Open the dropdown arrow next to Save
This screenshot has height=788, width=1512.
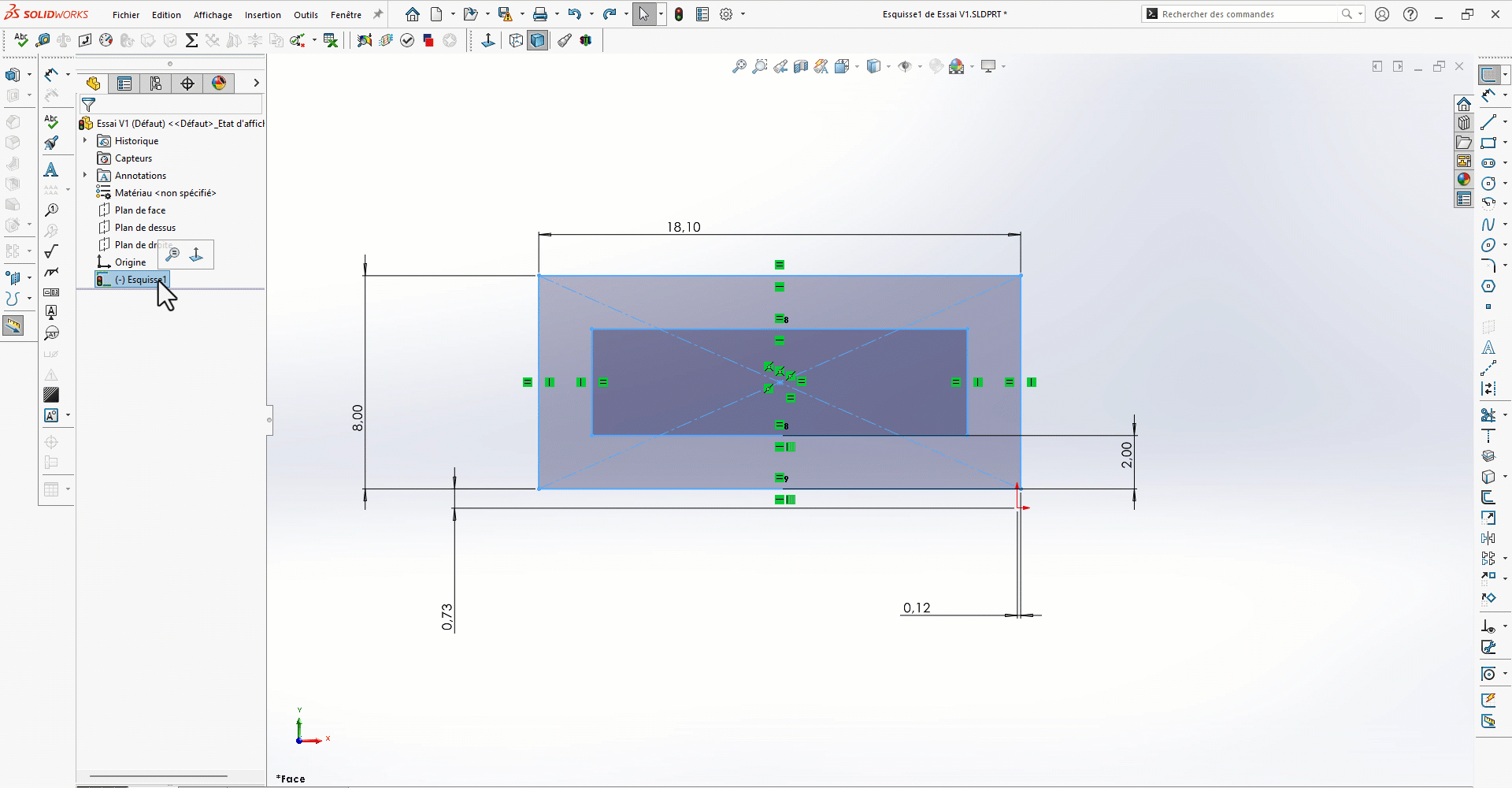(522, 14)
